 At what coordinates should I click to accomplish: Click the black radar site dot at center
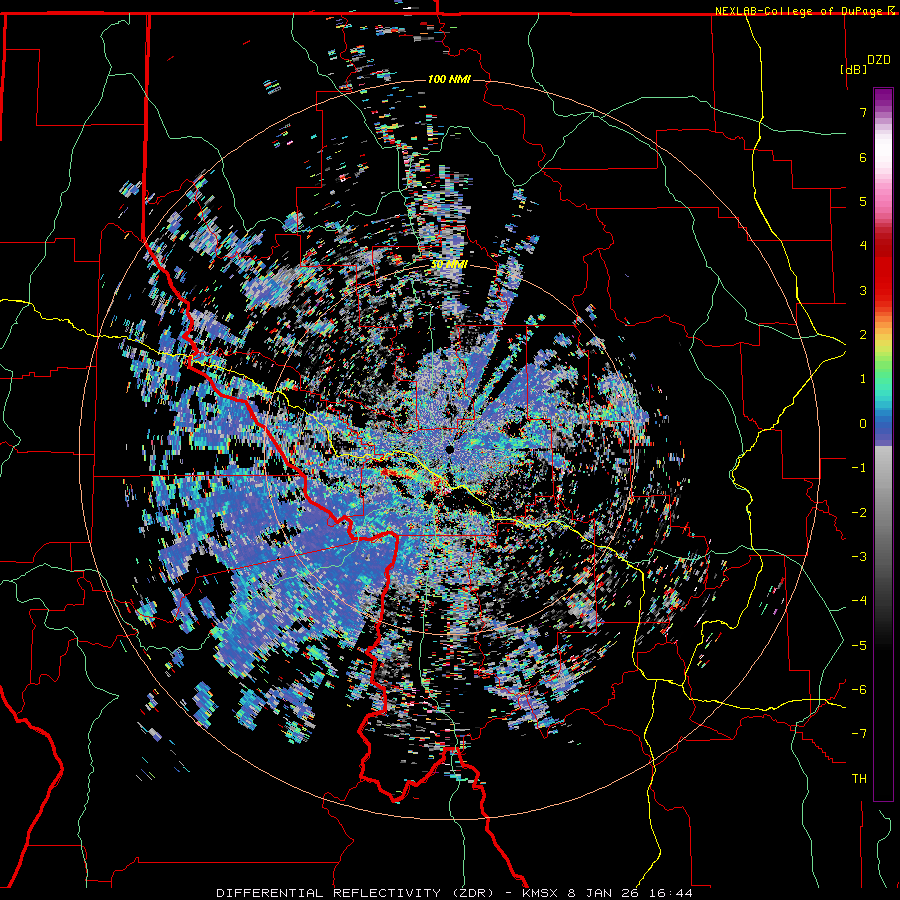pos(450,449)
